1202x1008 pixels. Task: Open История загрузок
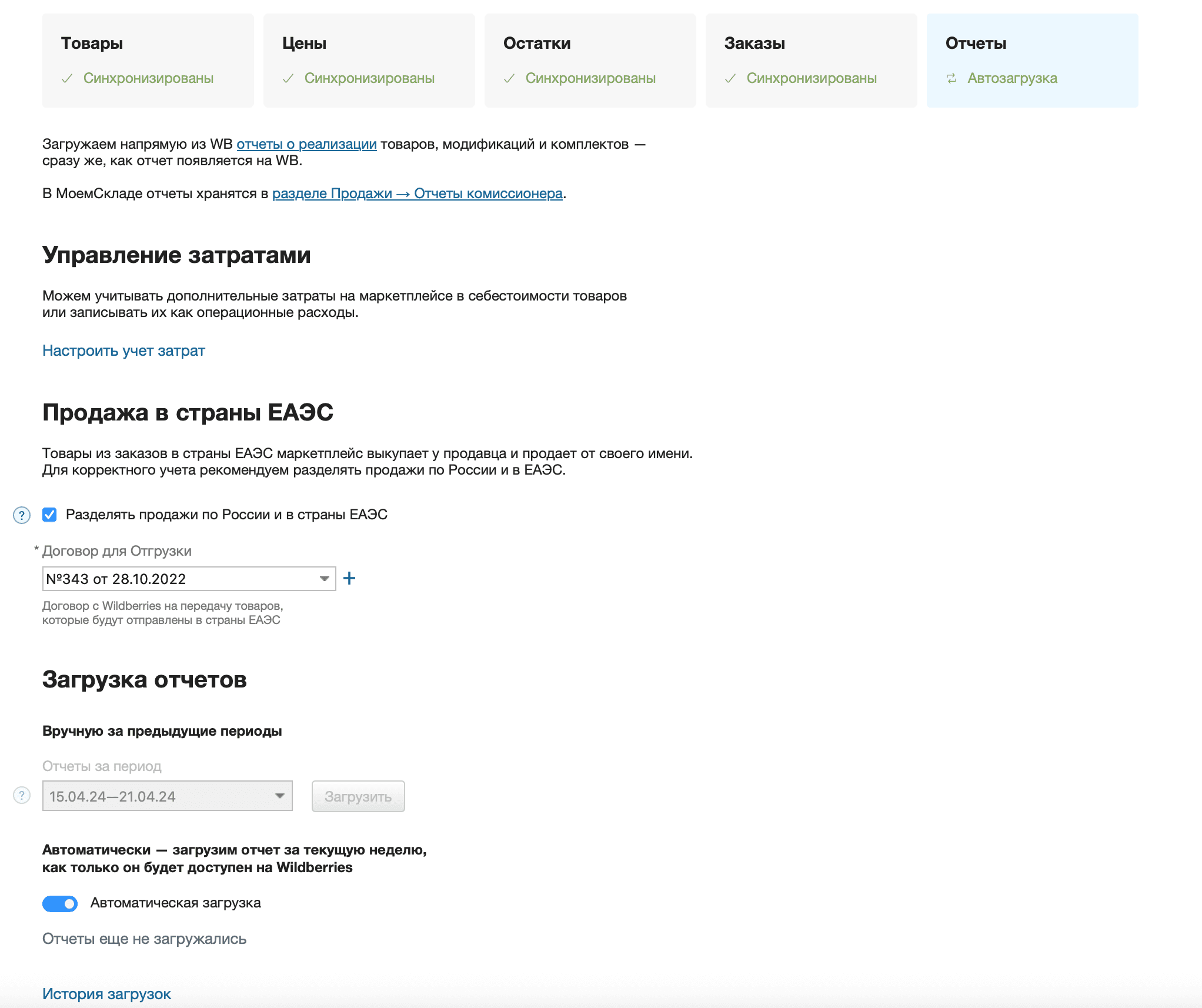pyautogui.click(x=106, y=993)
